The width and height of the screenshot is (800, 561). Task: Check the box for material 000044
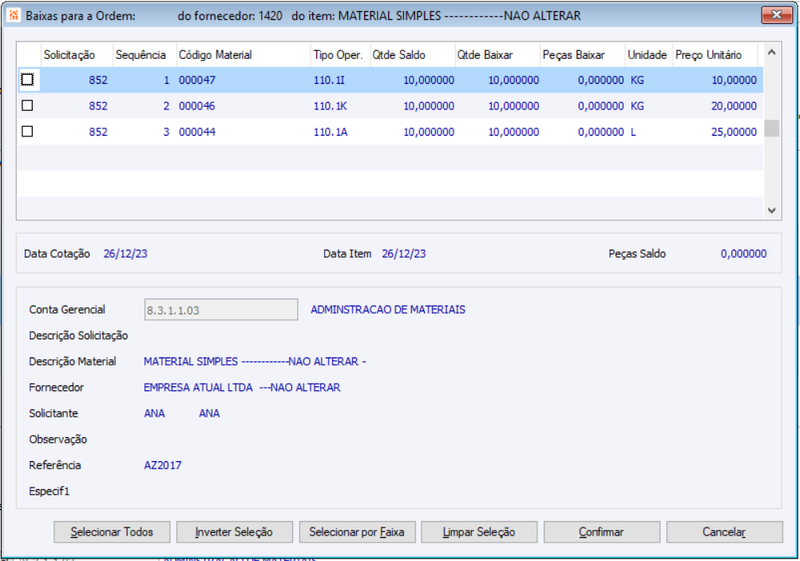pyautogui.click(x=28, y=132)
